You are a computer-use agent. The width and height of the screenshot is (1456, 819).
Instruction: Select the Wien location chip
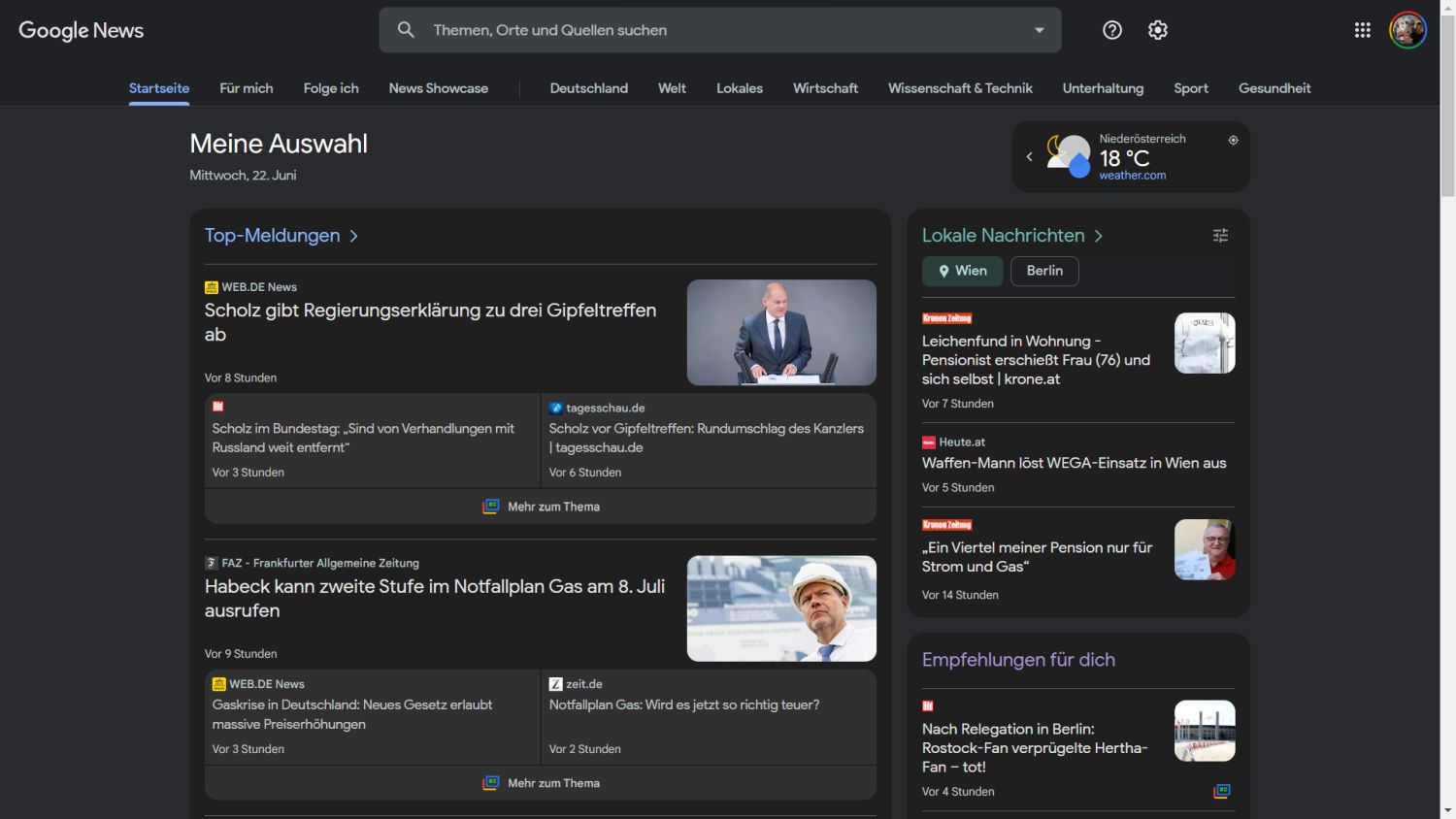(962, 271)
